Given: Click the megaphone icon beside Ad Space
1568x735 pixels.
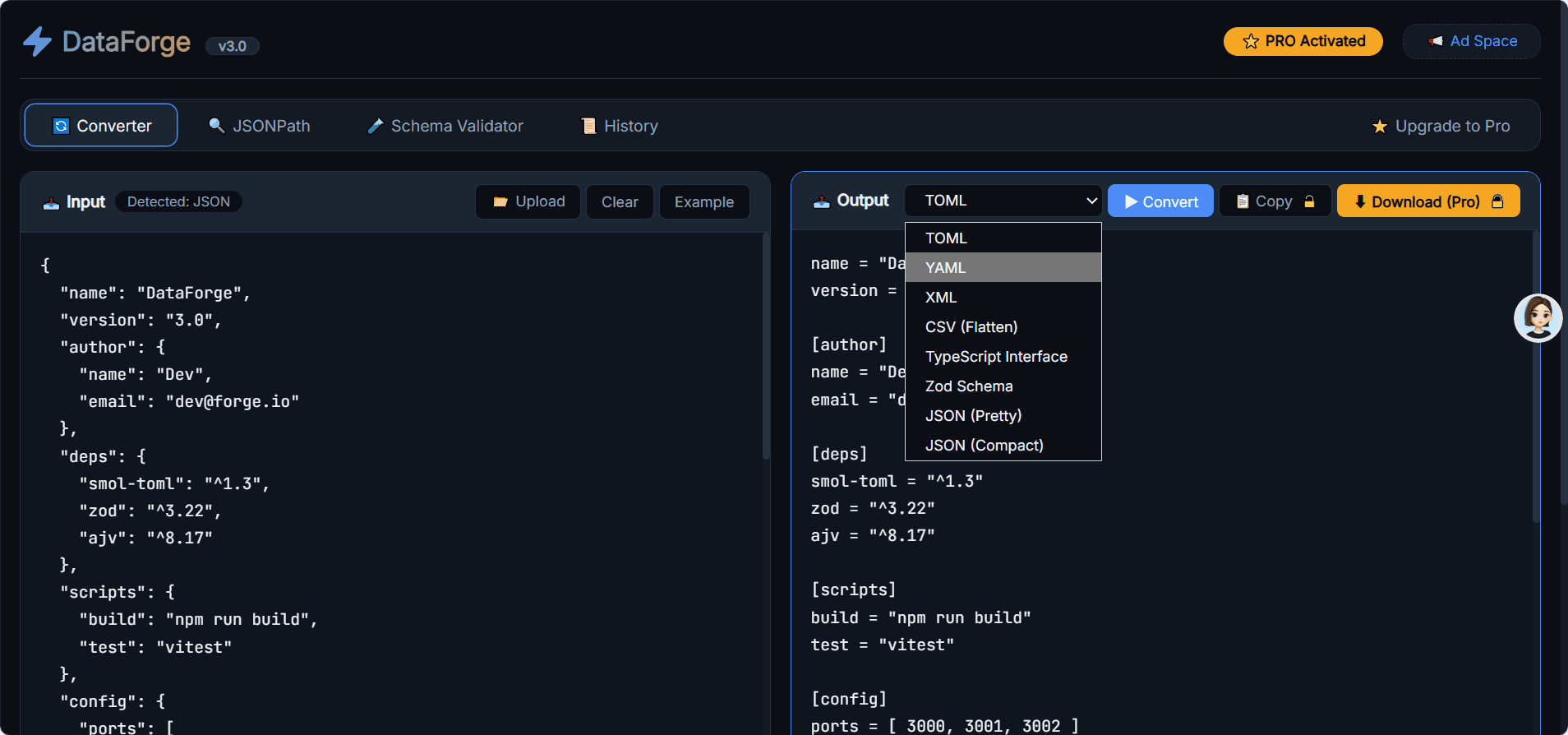Looking at the screenshot, I should [x=1436, y=41].
